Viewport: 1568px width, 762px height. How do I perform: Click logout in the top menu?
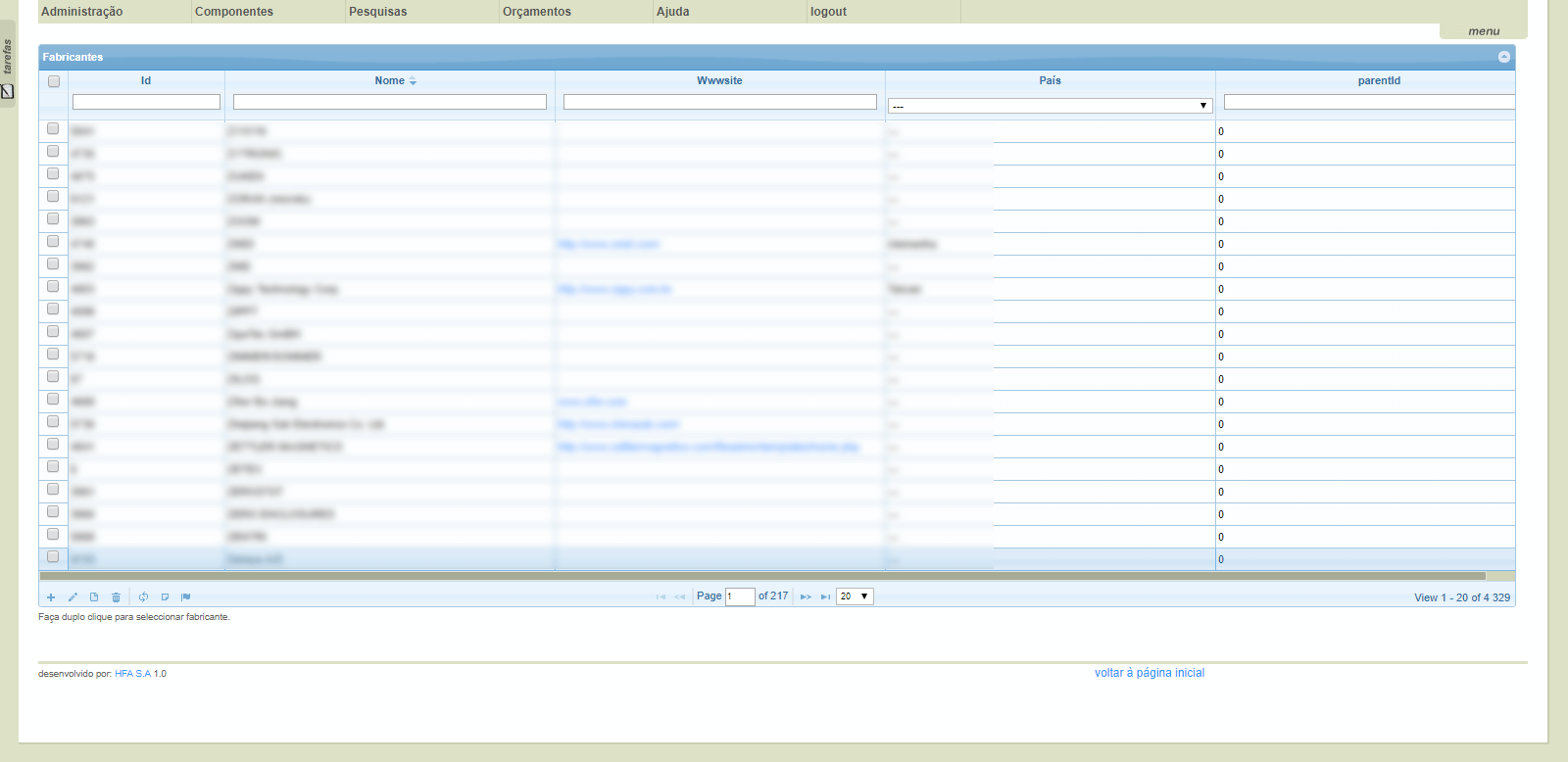click(829, 12)
